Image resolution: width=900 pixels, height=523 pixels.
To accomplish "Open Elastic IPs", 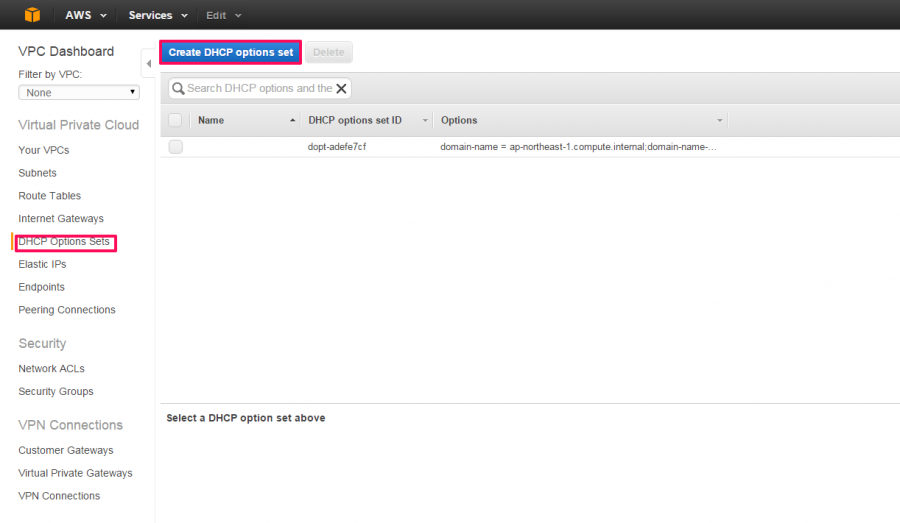I will pos(42,264).
